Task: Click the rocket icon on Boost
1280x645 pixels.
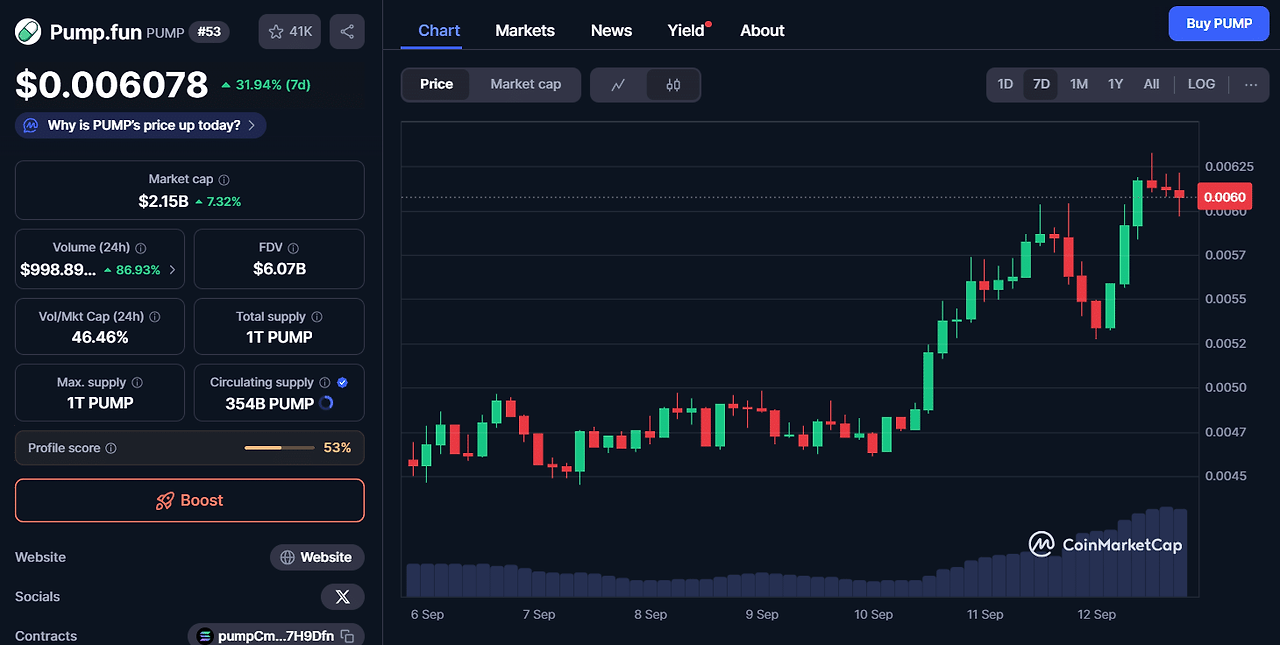Action: 165,501
